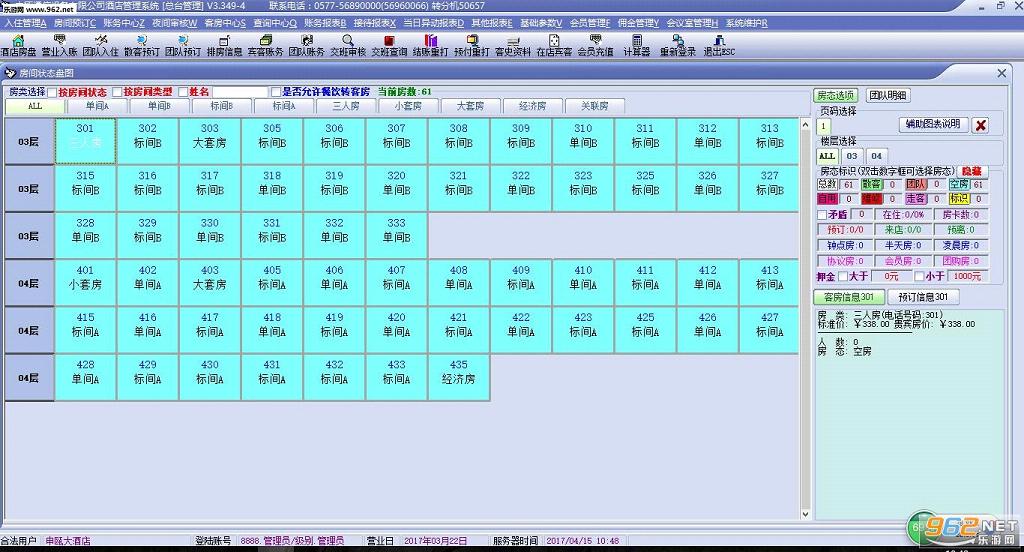Select page 1 under 页码选择
This screenshot has height=552, width=1024.
click(824, 127)
